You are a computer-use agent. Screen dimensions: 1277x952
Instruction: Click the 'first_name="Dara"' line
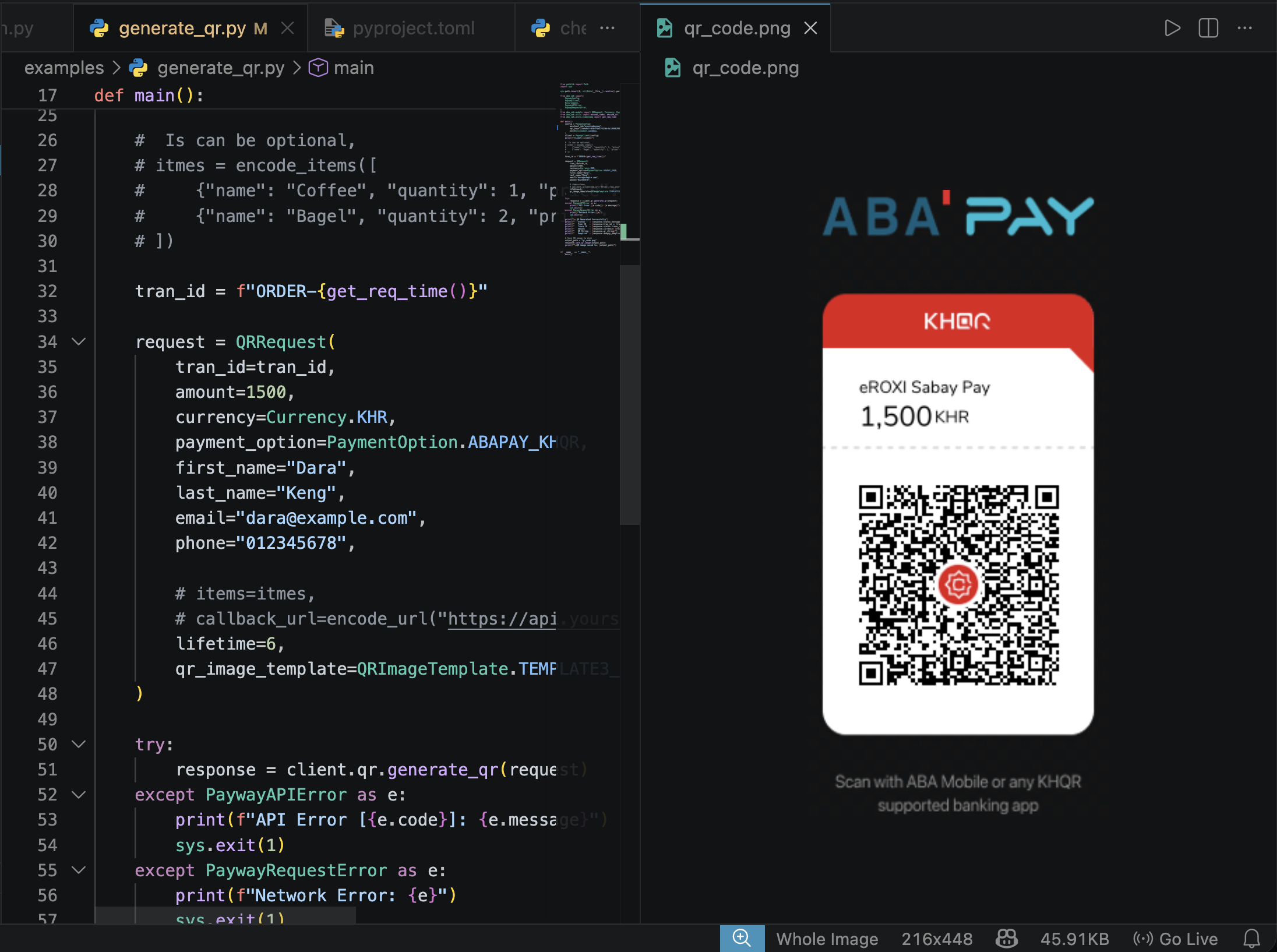click(265, 468)
